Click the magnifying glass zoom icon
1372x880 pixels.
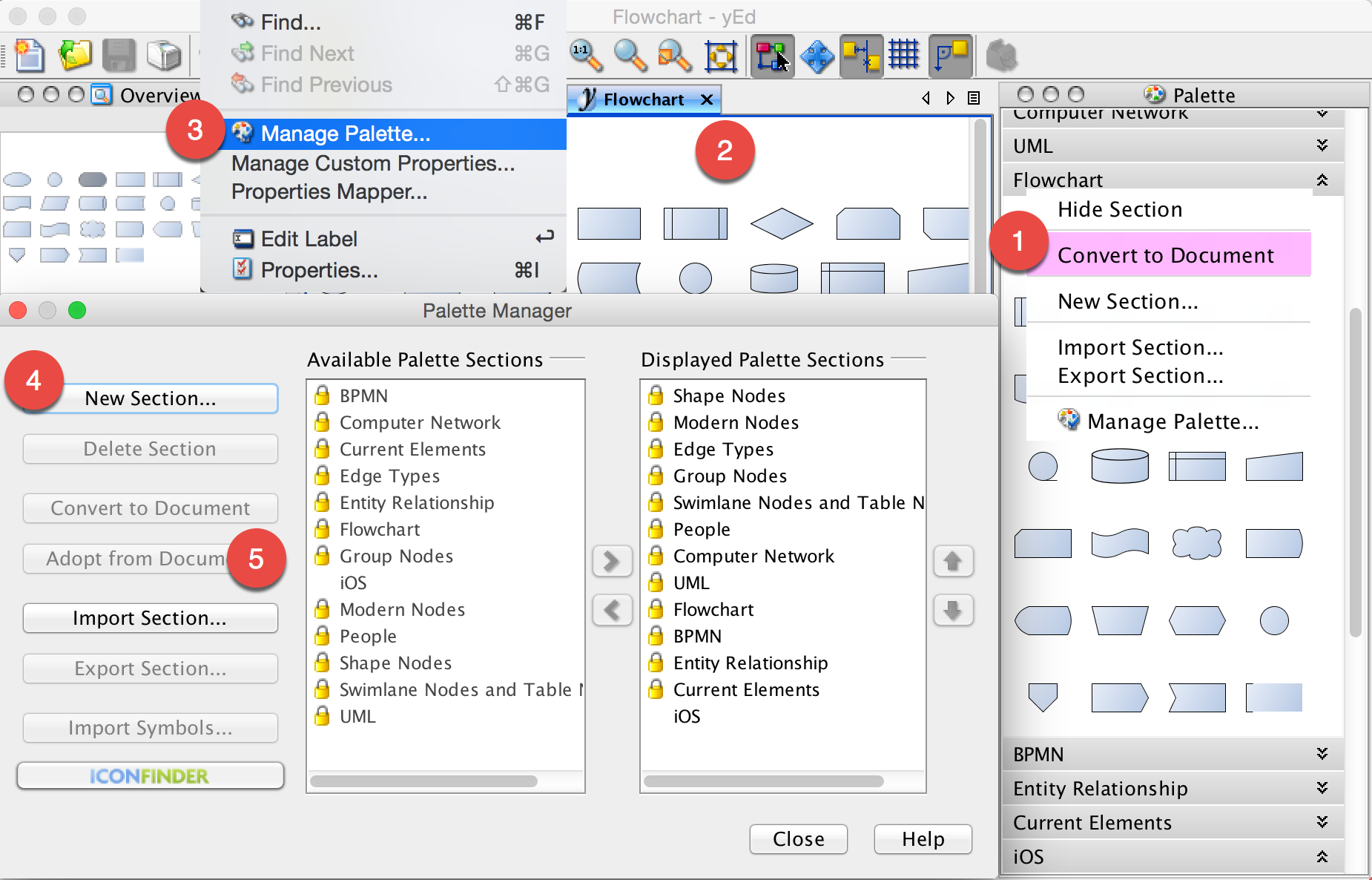(630, 56)
